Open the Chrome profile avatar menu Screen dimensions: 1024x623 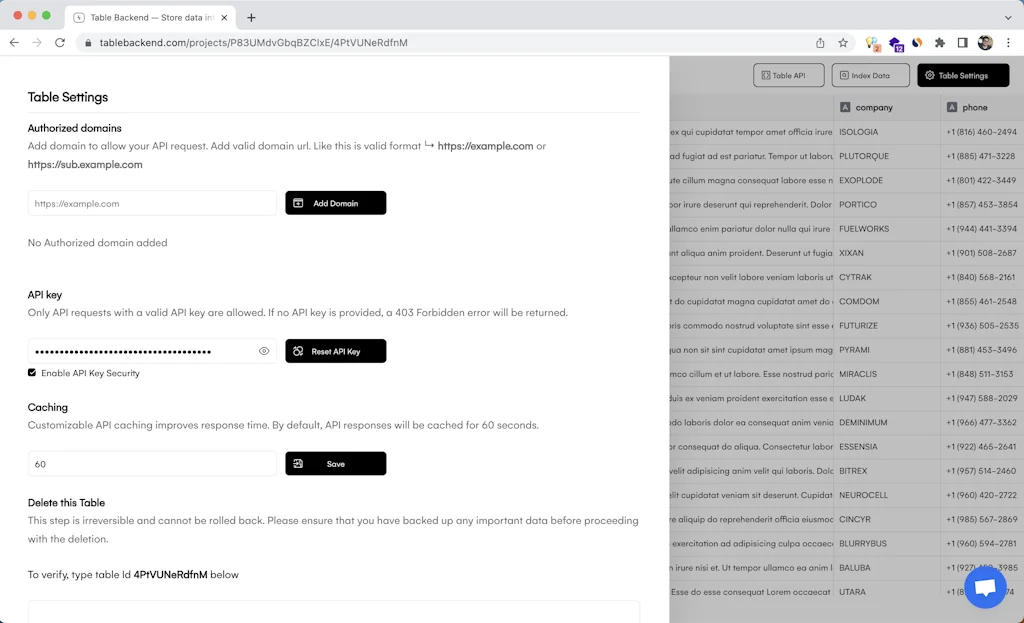tap(985, 43)
